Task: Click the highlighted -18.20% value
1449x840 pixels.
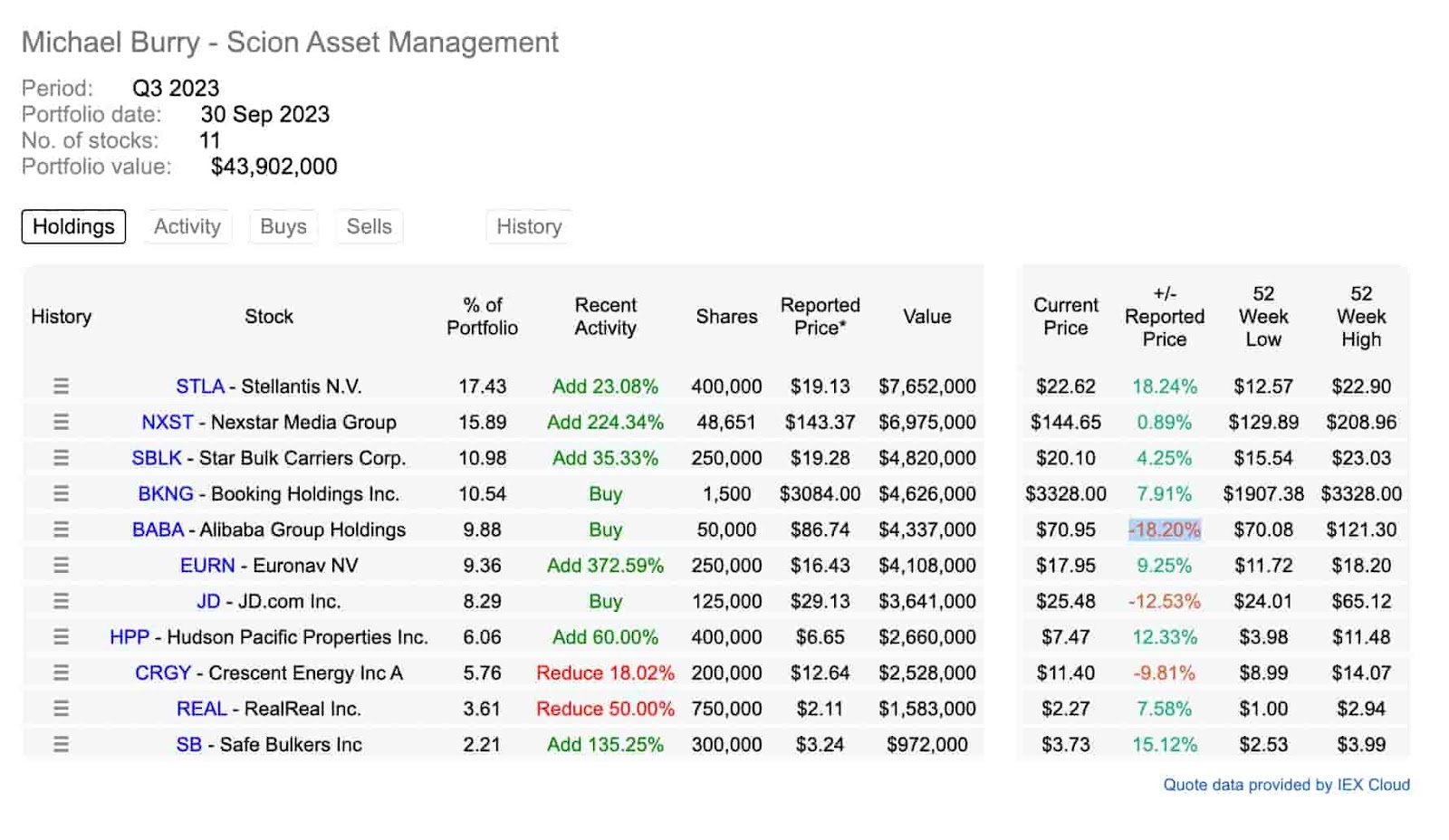Action: [1165, 530]
